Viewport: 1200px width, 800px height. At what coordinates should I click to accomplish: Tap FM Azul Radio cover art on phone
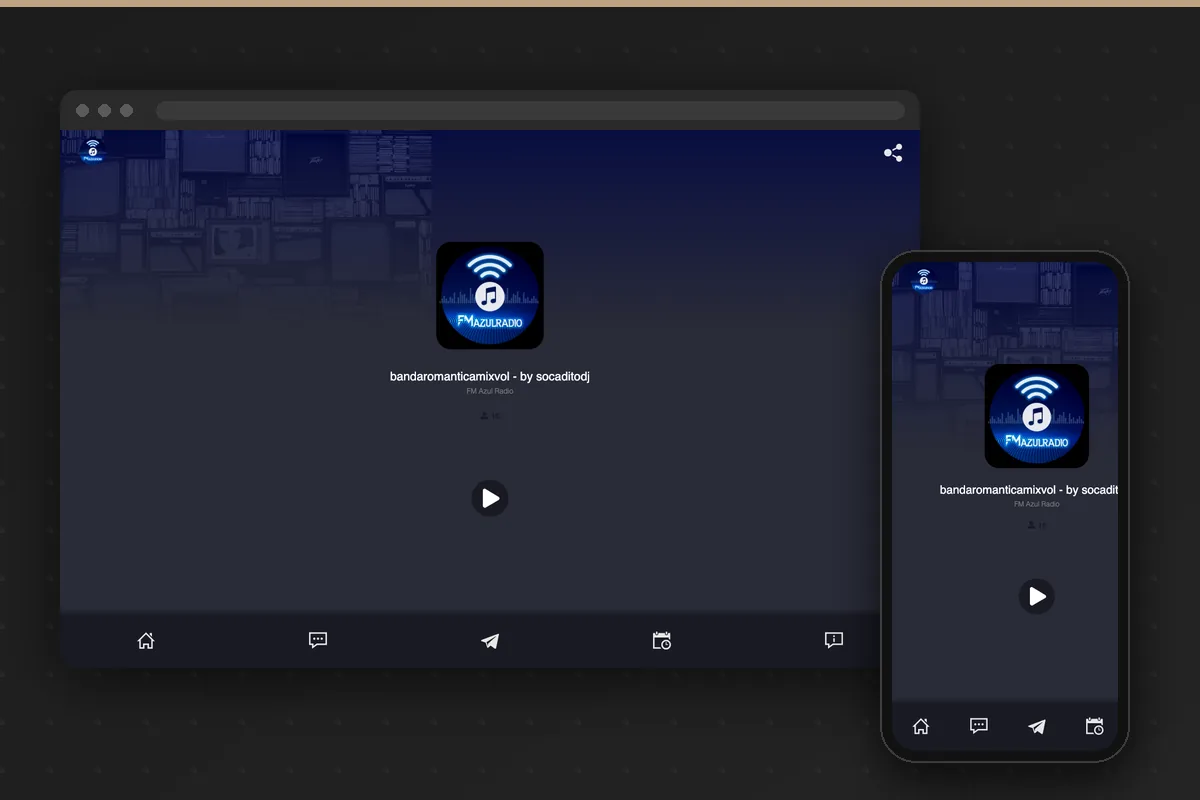tap(1037, 416)
